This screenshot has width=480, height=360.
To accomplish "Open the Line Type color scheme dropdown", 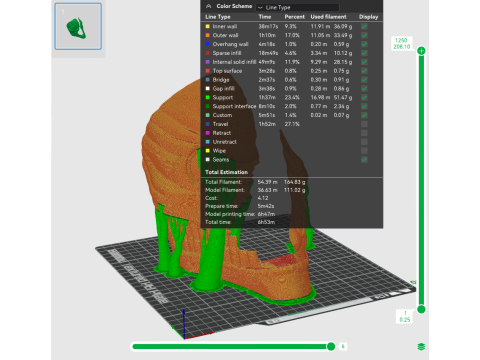I will pos(297,7).
